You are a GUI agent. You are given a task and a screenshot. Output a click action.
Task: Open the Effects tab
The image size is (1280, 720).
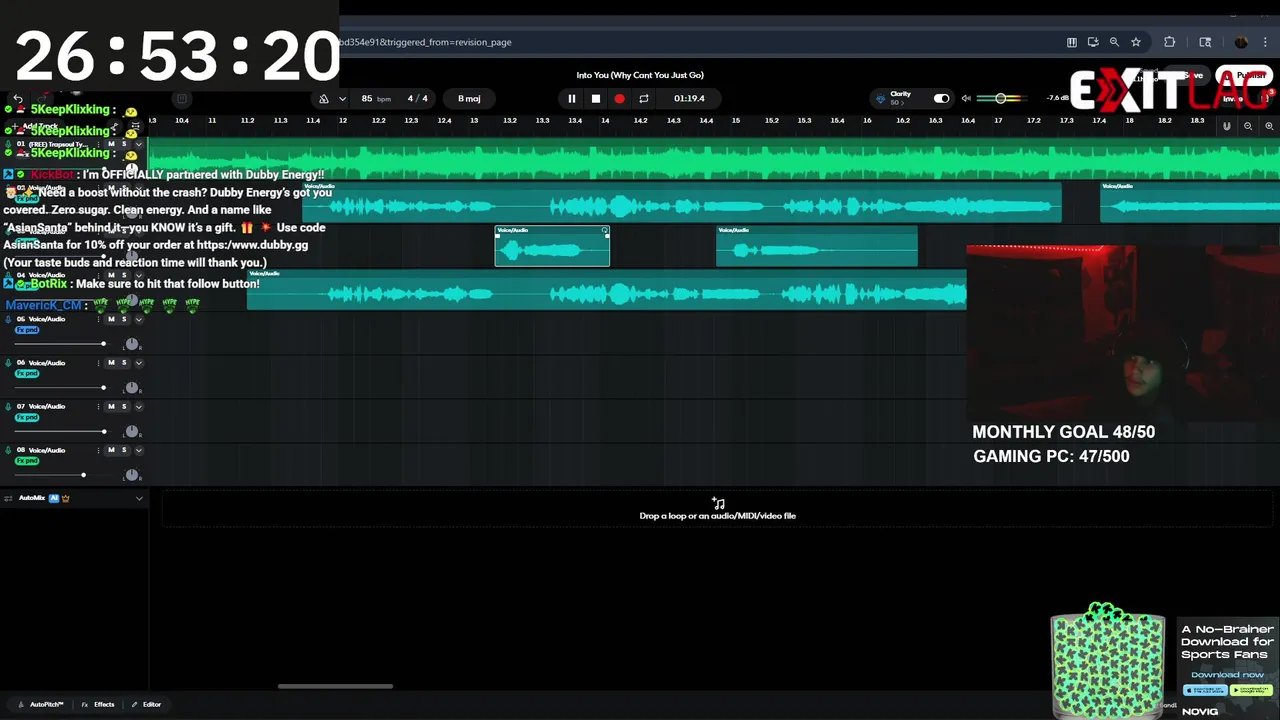[x=98, y=704]
